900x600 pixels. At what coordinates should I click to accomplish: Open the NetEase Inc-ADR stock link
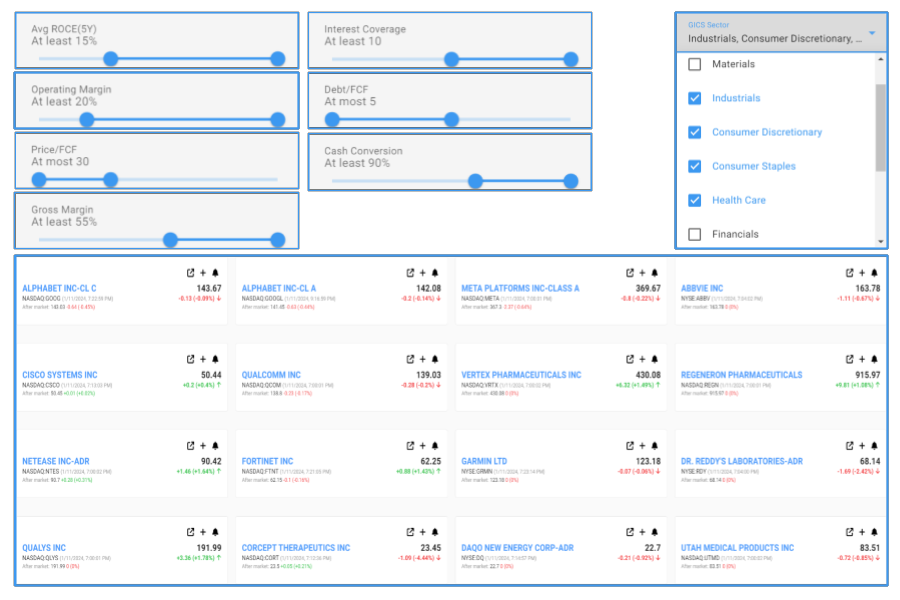(x=56, y=461)
